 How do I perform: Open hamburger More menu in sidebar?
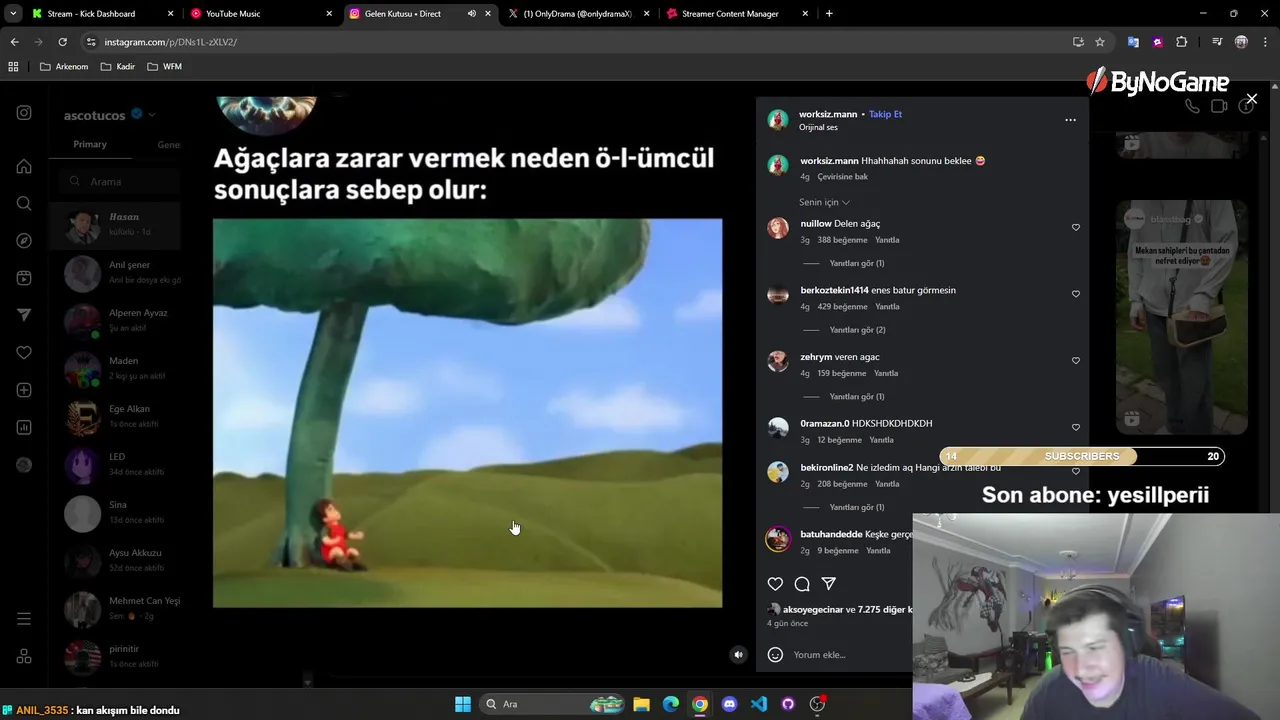click(x=24, y=619)
